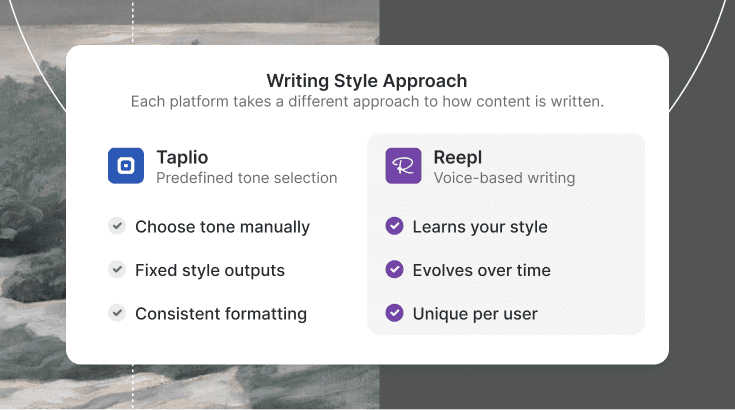This screenshot has width=735, height=410.
Task: Click the subtitle about each platform's approach
Action: click(367, 102)
